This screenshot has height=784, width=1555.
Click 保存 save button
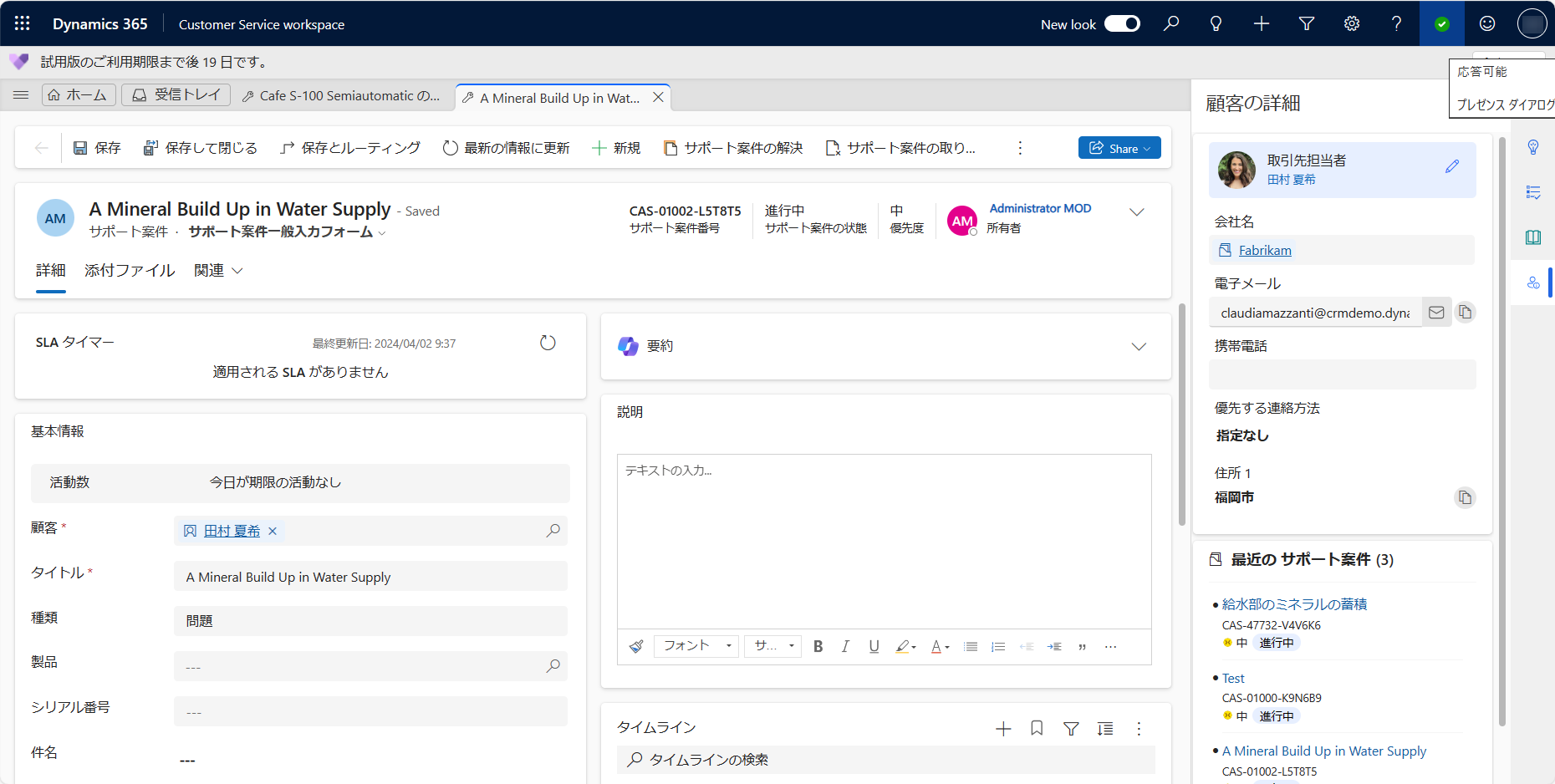point(97,148)
